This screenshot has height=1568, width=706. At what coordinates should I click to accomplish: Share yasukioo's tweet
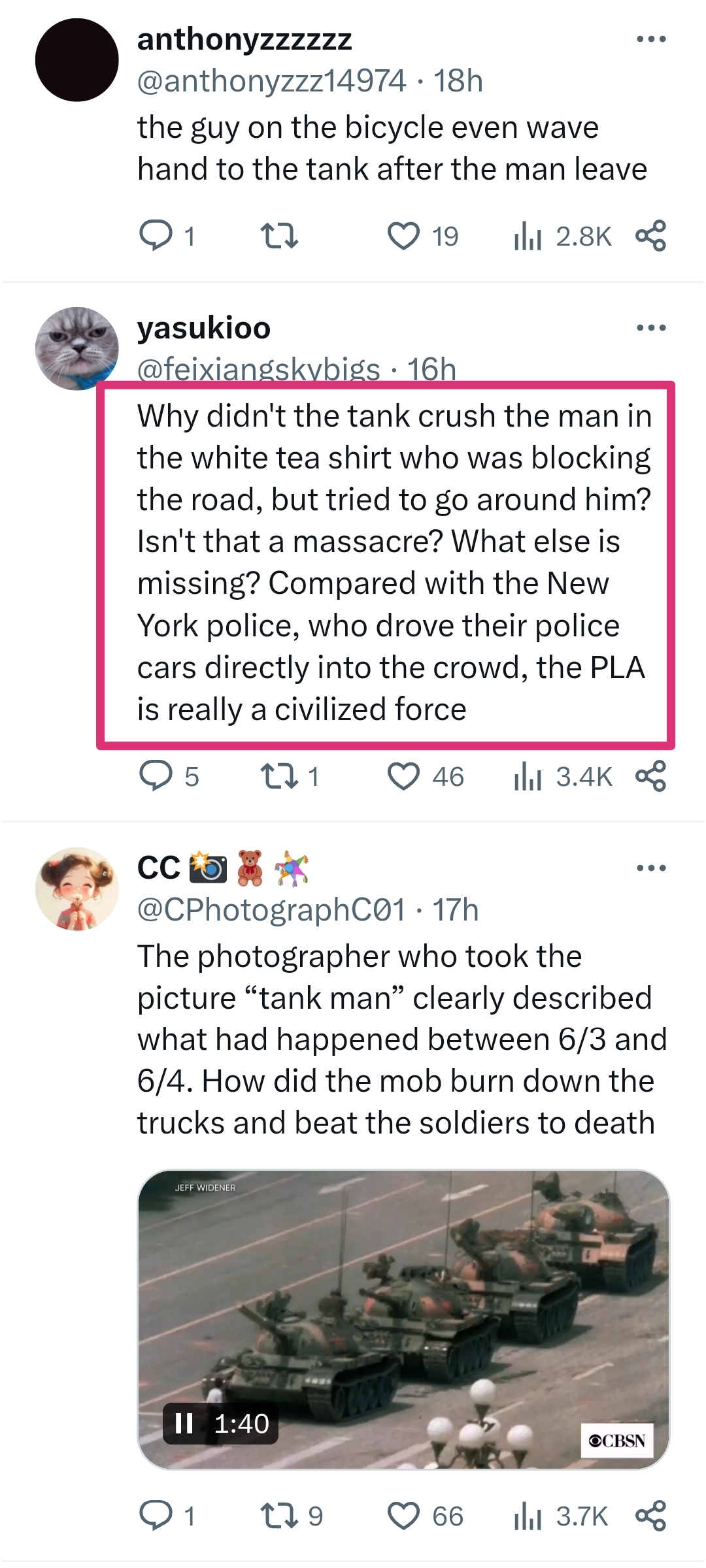click(650, 776)
